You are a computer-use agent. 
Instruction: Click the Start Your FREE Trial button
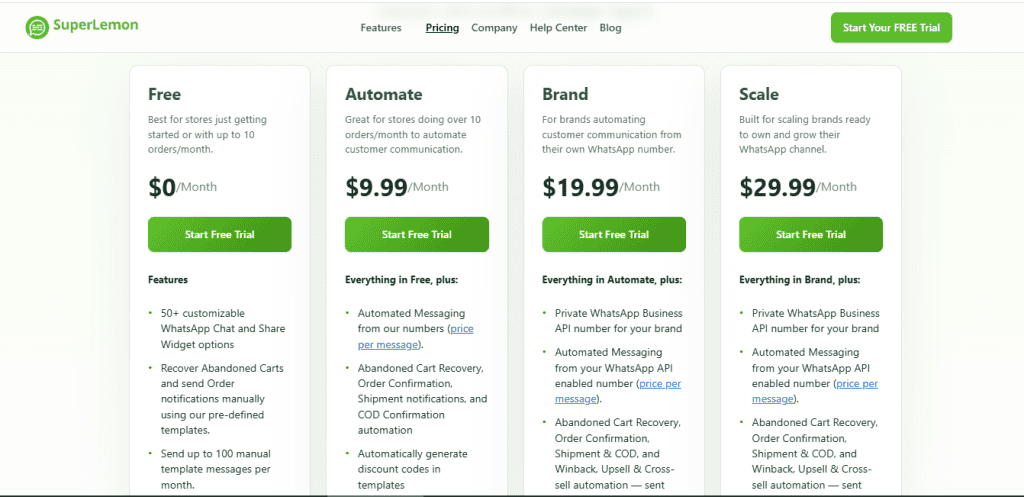point(891,28)
